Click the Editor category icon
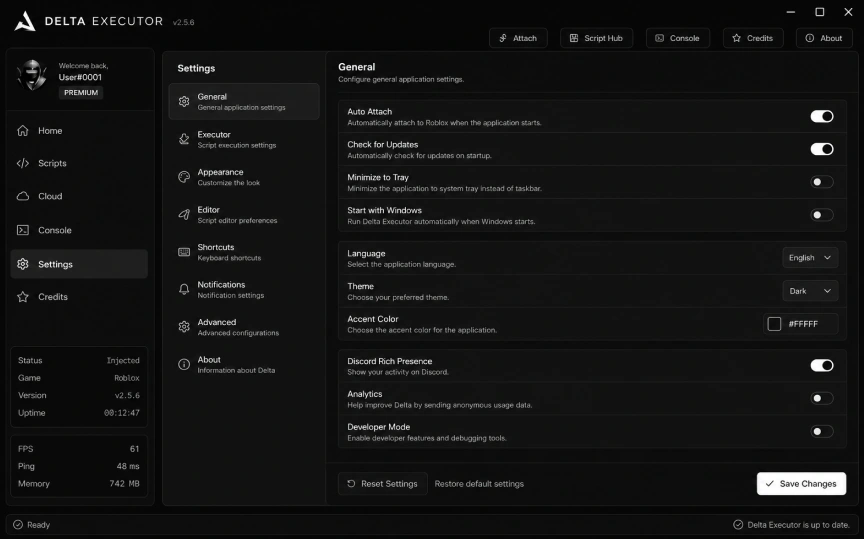This screenshot has height=539, width=864. click(184, 214)
